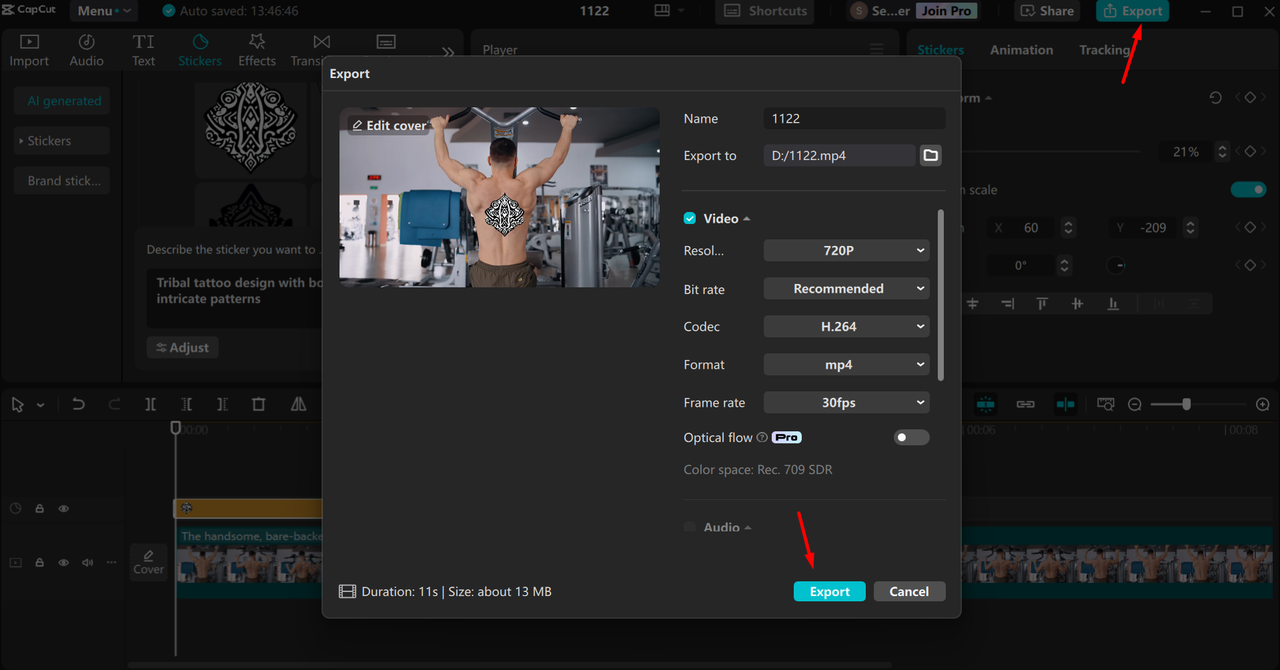Viewport: 1280px width, 670px height.
Task: Click the X position 60 stepper
Action: 1067,228
